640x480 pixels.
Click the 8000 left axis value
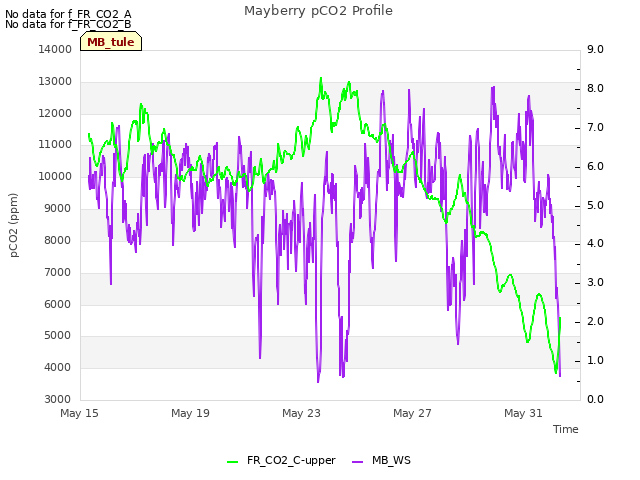point(58,240)
